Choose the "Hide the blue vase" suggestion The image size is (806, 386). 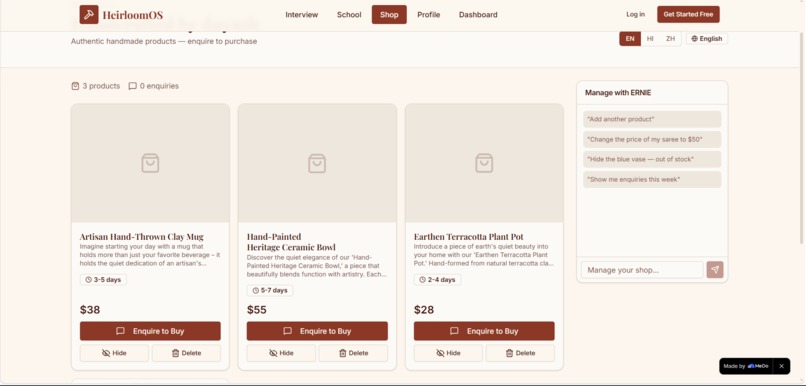click(x=652, y=159)
